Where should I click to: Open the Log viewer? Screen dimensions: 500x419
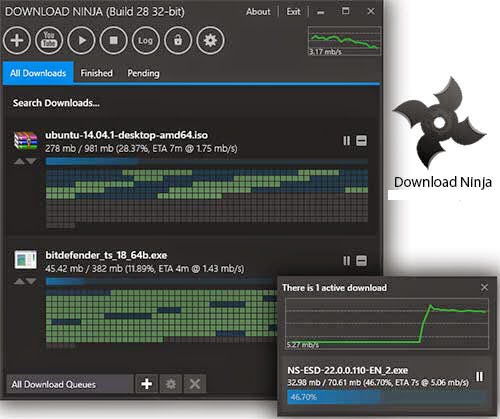pyautogui.click(x=145, y=40)
